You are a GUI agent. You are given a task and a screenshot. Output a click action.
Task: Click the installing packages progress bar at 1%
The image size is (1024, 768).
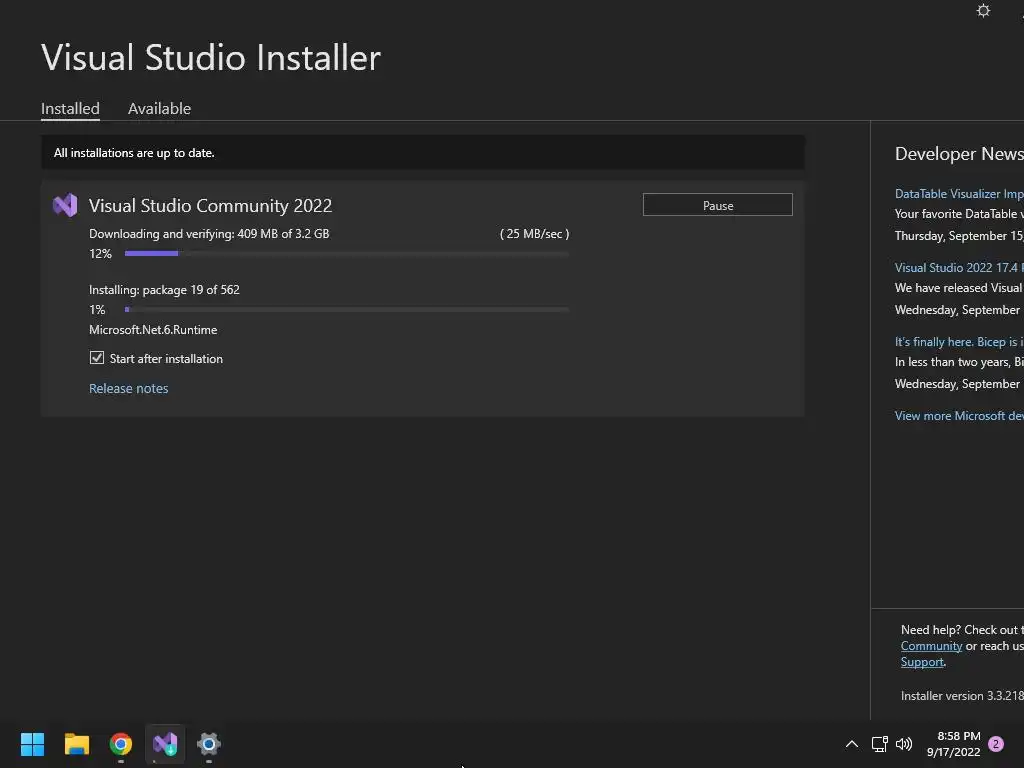pyautogui.click(x=347, y=310)
